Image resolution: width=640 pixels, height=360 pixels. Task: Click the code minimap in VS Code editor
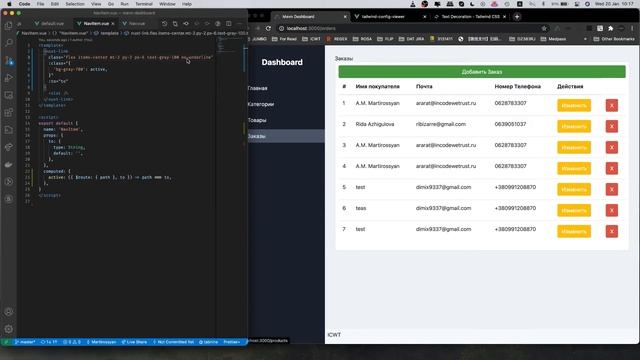pyautogui.click(x=230, y=45)
